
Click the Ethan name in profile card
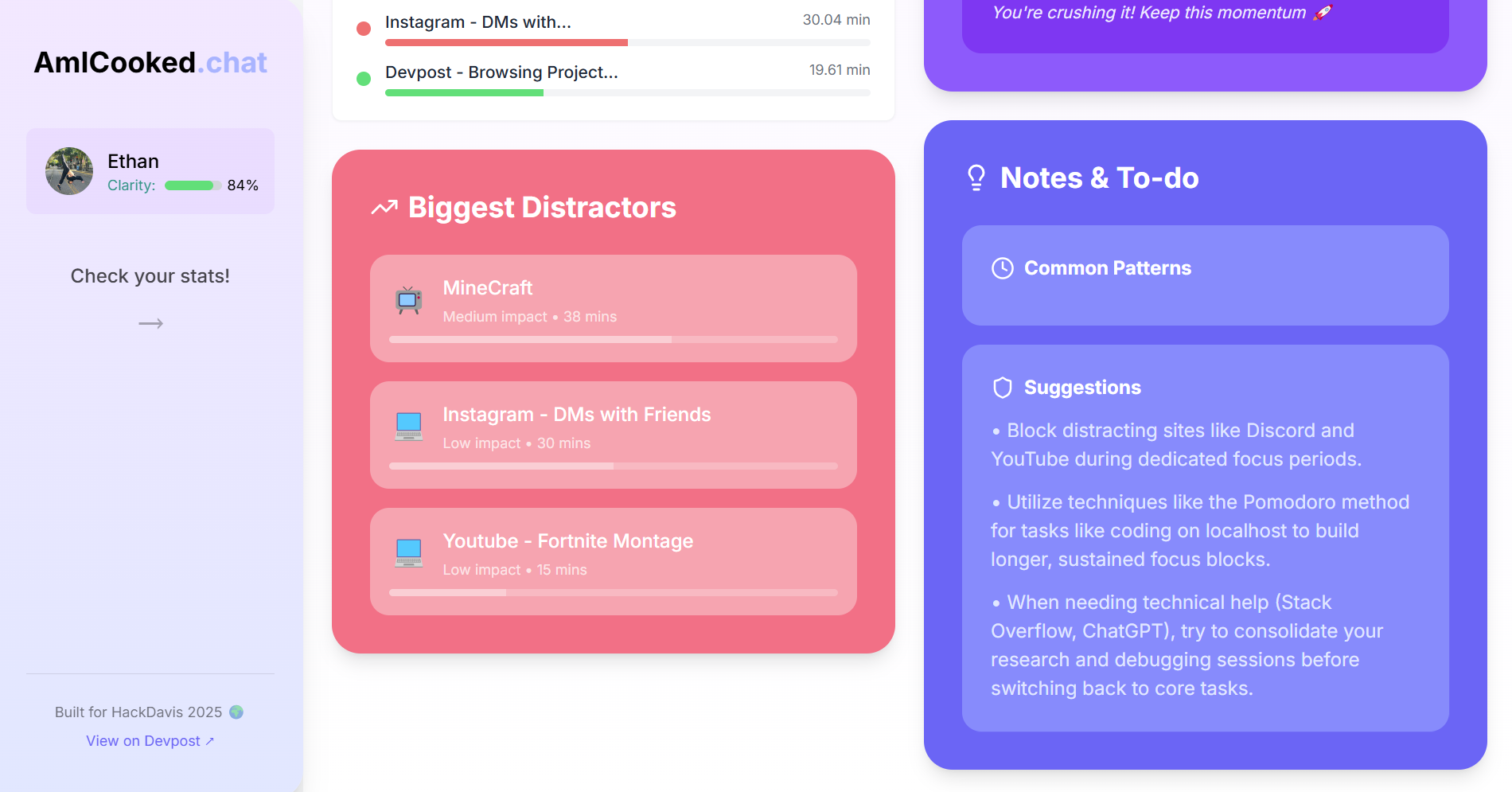pos(134,162)
